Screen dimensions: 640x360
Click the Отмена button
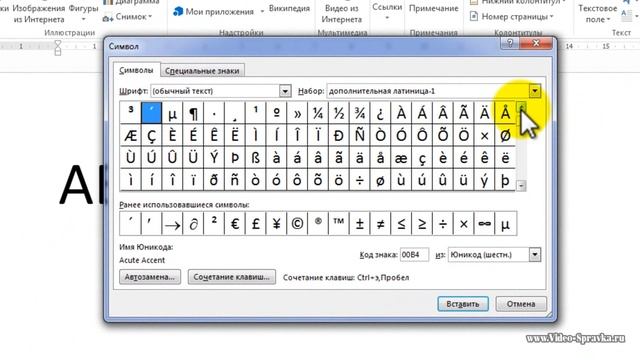tap(521, 304)
